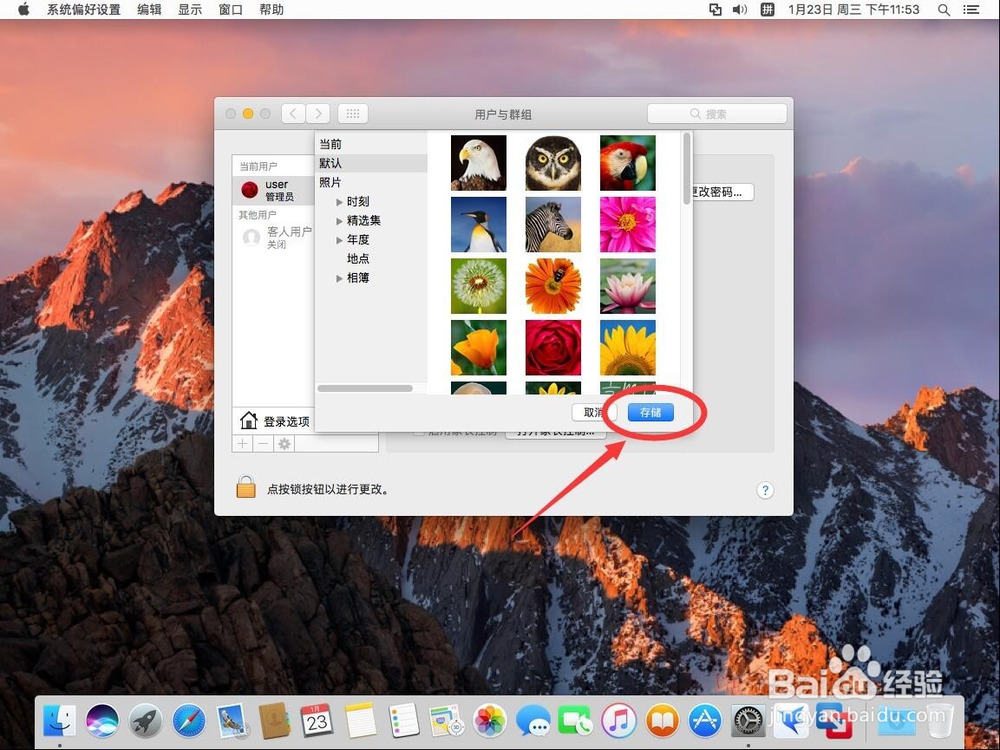The width and height of the screenshot is (1000, 750).
Task: Select the pink dahlia flower picture
Action: (x=628, y=224)
